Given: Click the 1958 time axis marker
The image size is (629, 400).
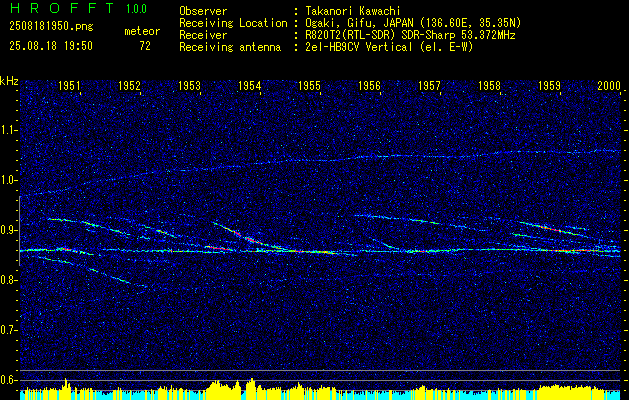Looking at the screenshot, I should (489, 86).
